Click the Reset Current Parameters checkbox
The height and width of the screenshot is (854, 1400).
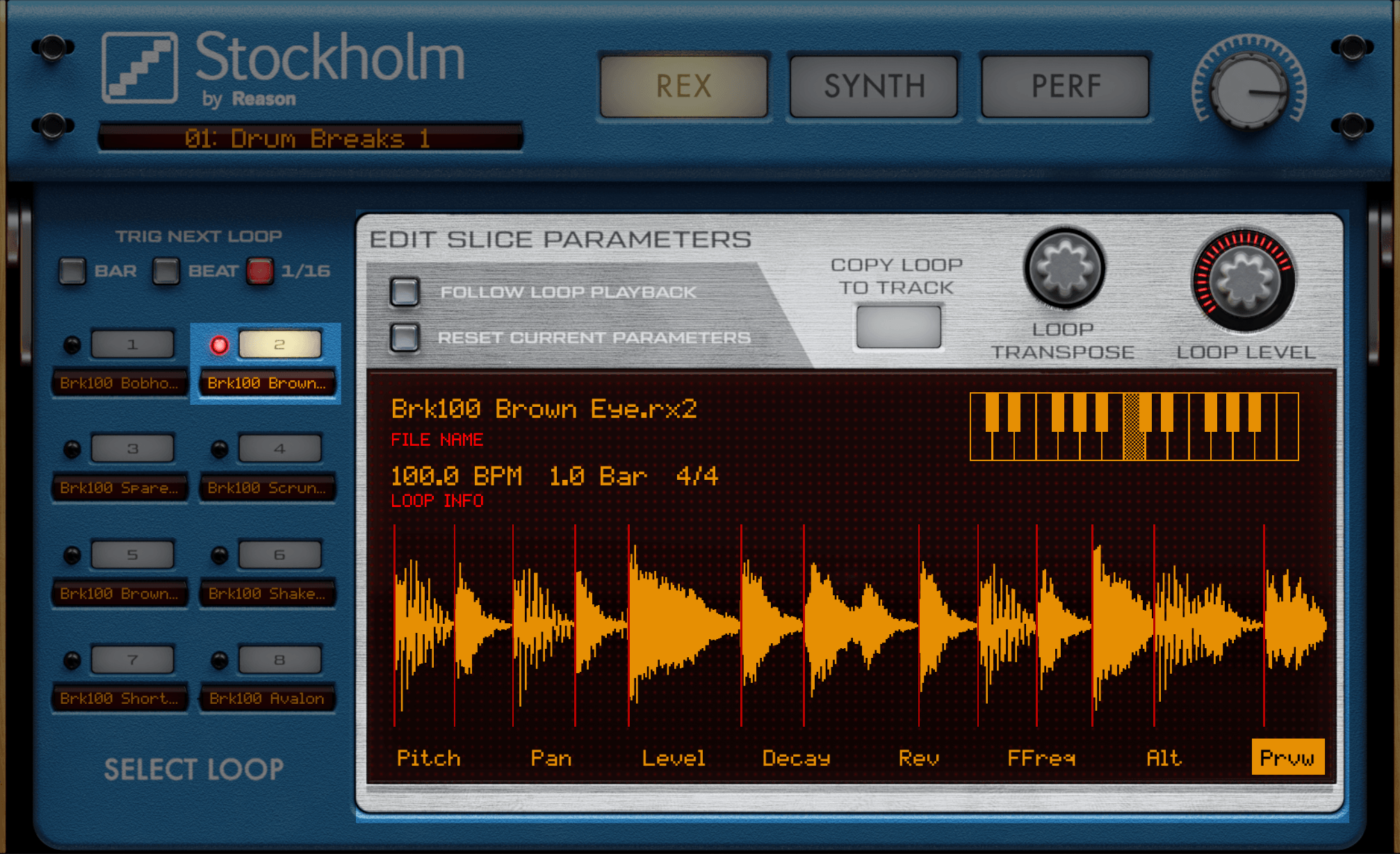[x=405, y=337]
